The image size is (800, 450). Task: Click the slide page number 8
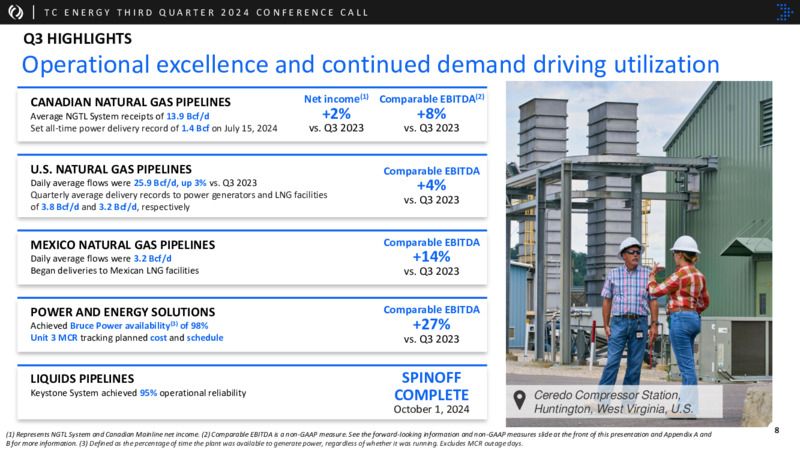[x=777, y=430]
